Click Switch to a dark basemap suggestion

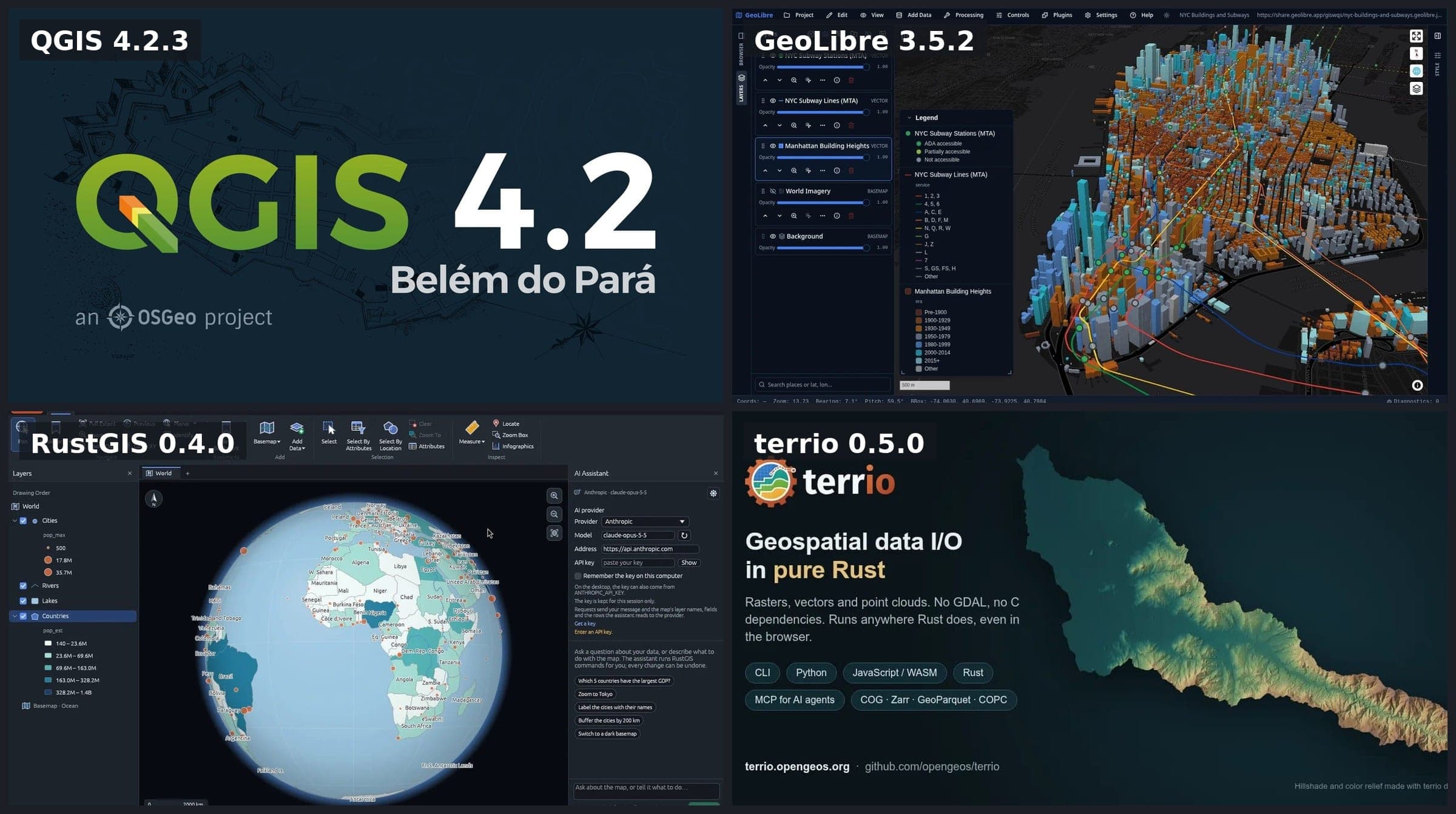pyautogui.click(x=607, y=734)
